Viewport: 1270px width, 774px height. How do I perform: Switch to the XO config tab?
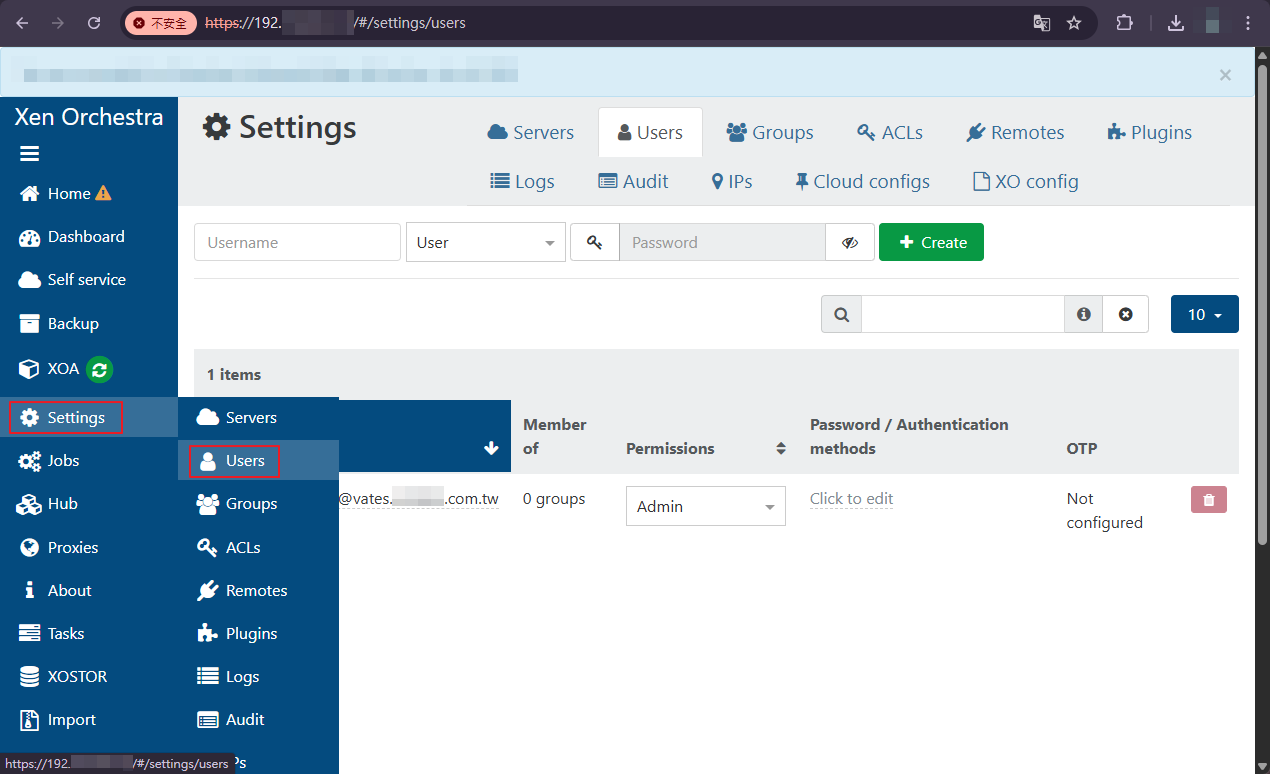point(1025,181)
